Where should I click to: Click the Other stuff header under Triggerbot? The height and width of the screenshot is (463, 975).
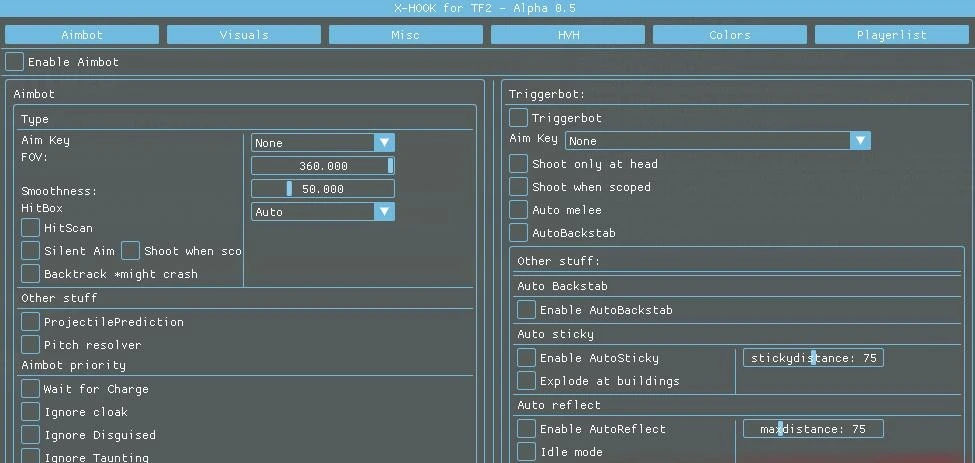558,261
